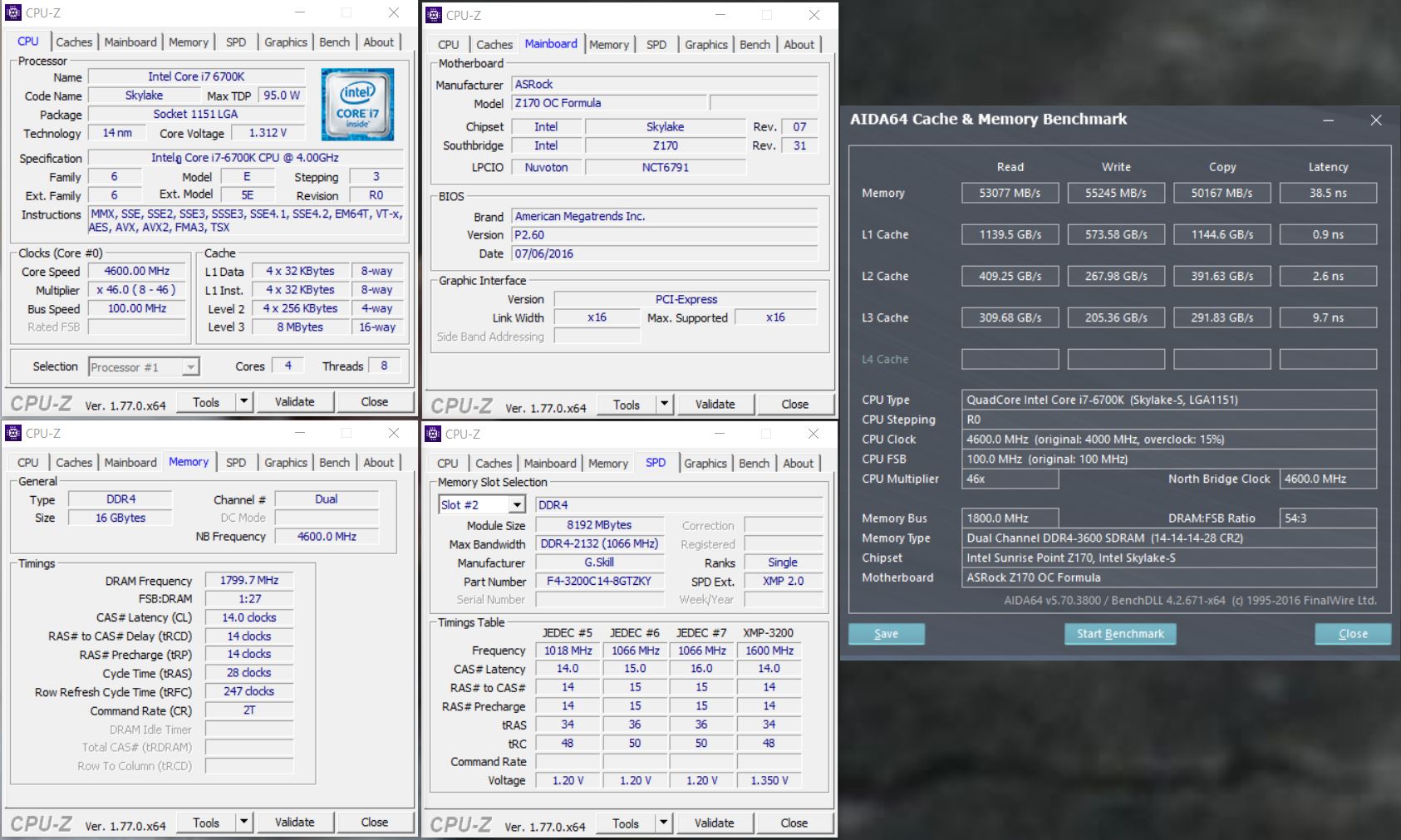Click Validate in the Mainboard window

pyautogui.click(x=715, y=405)
